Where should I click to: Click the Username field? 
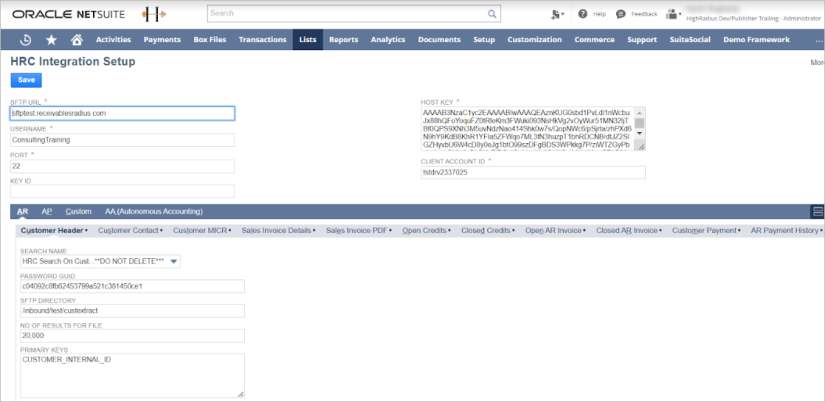click(123, 140)
